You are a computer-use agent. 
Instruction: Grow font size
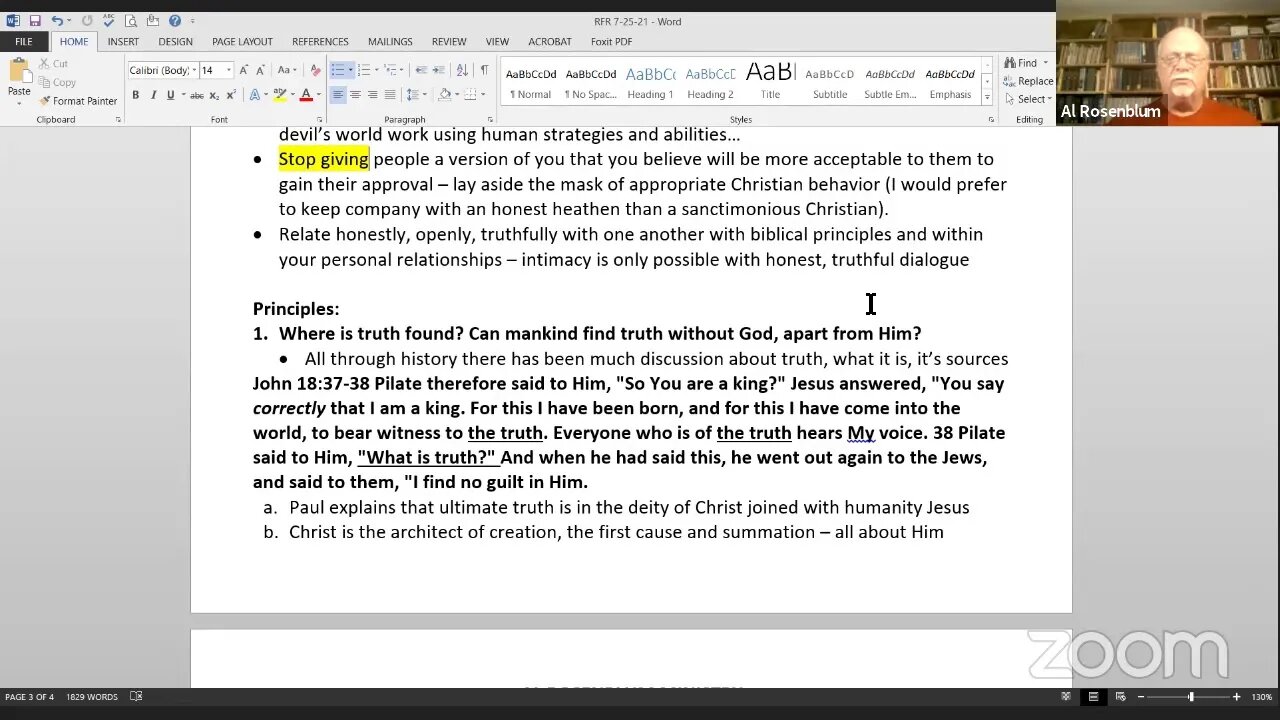click(x=245, y=70)
